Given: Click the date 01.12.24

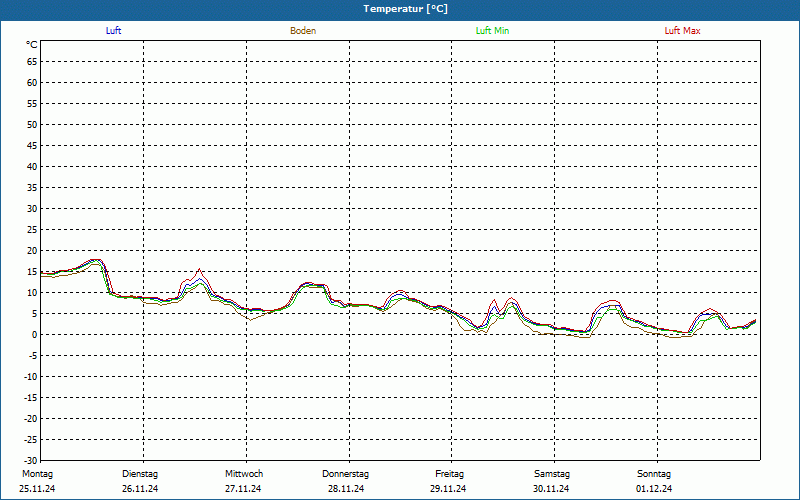Looking at the screenshot, I should [654, 489].
